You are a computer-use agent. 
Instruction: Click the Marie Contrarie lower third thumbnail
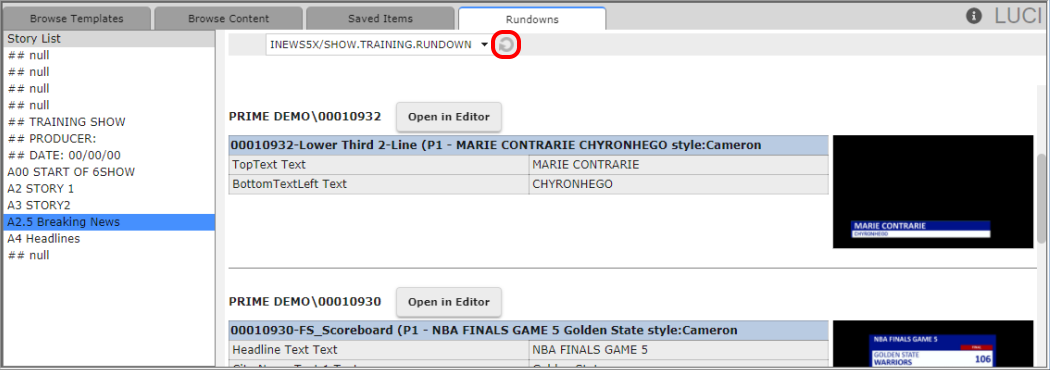click(x=933, y=192)
